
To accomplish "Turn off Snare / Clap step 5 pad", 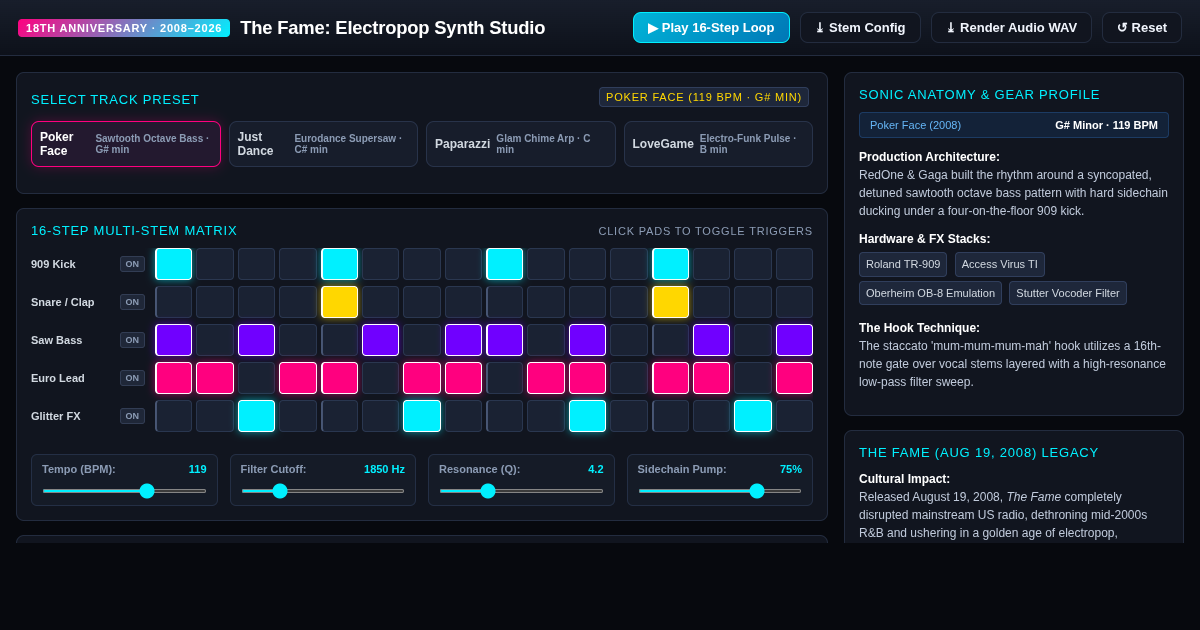I will [339, 302].
